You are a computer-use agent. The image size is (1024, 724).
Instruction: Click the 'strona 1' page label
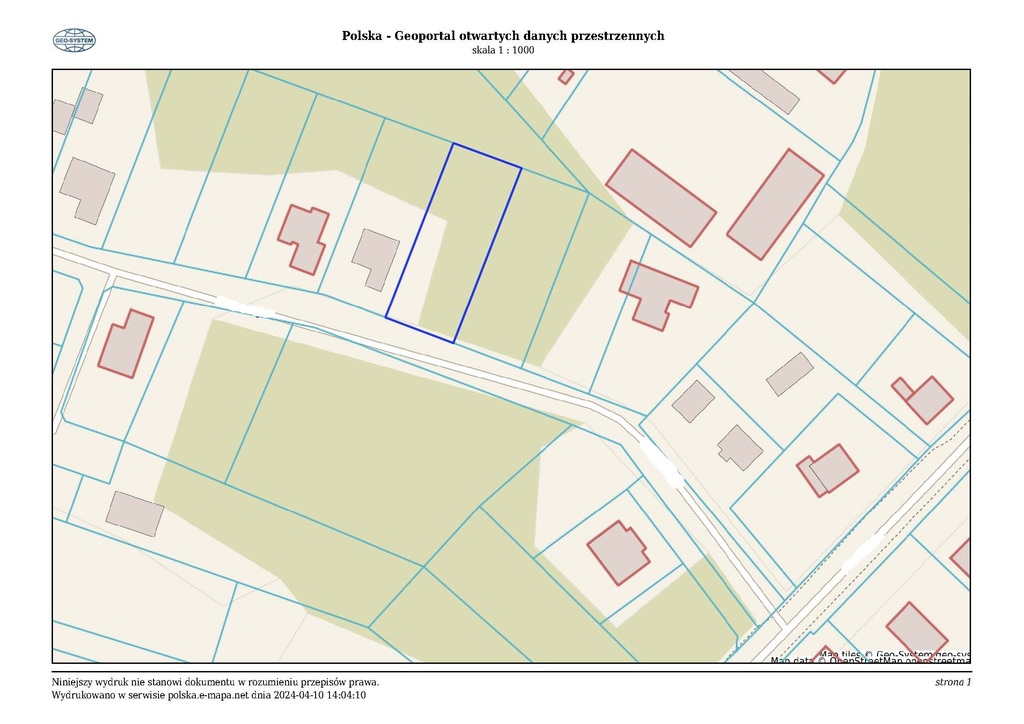click(952, 682)
